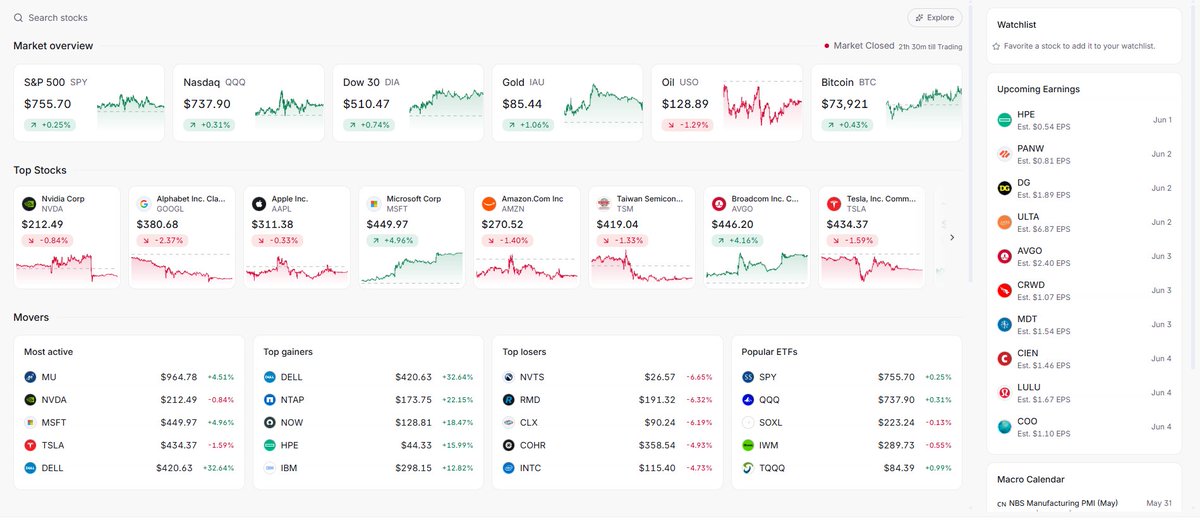Open MDT earnings entry dated Jun 3
The width and height of the screenshot is (1200, 521).
(1084, 324)
